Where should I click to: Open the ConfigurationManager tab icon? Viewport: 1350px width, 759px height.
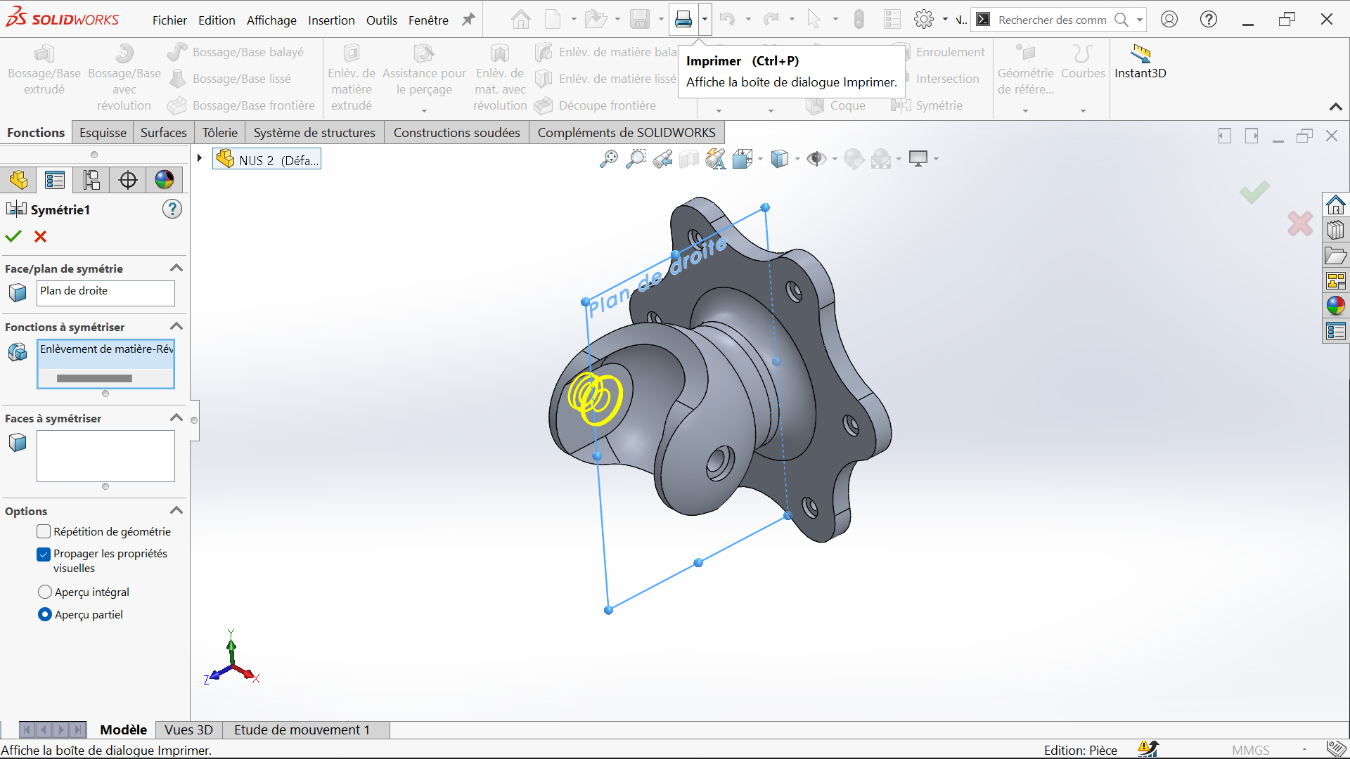tap(91, 180)
